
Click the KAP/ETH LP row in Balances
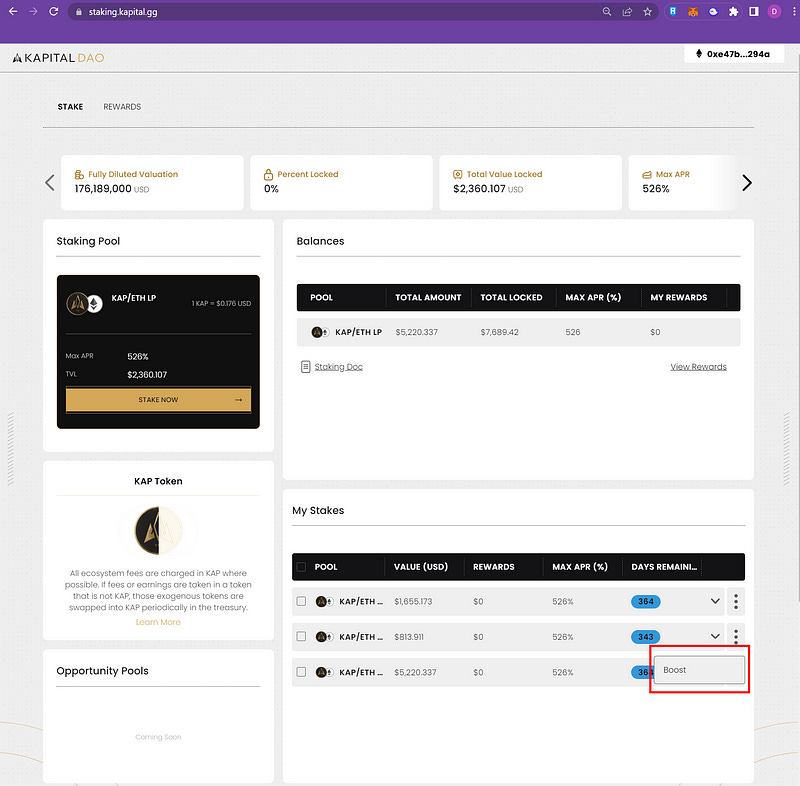click(518, 332)
